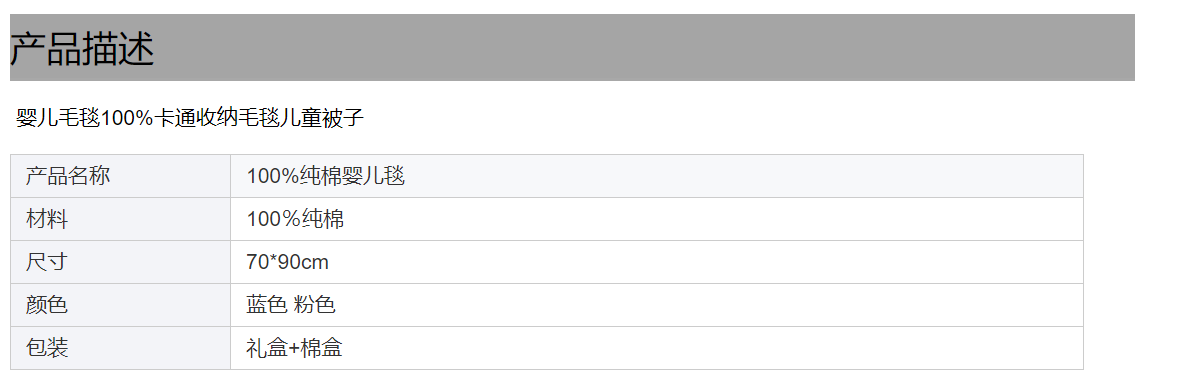Click the 包装 label cell
1180x378 pixels.
120,348
